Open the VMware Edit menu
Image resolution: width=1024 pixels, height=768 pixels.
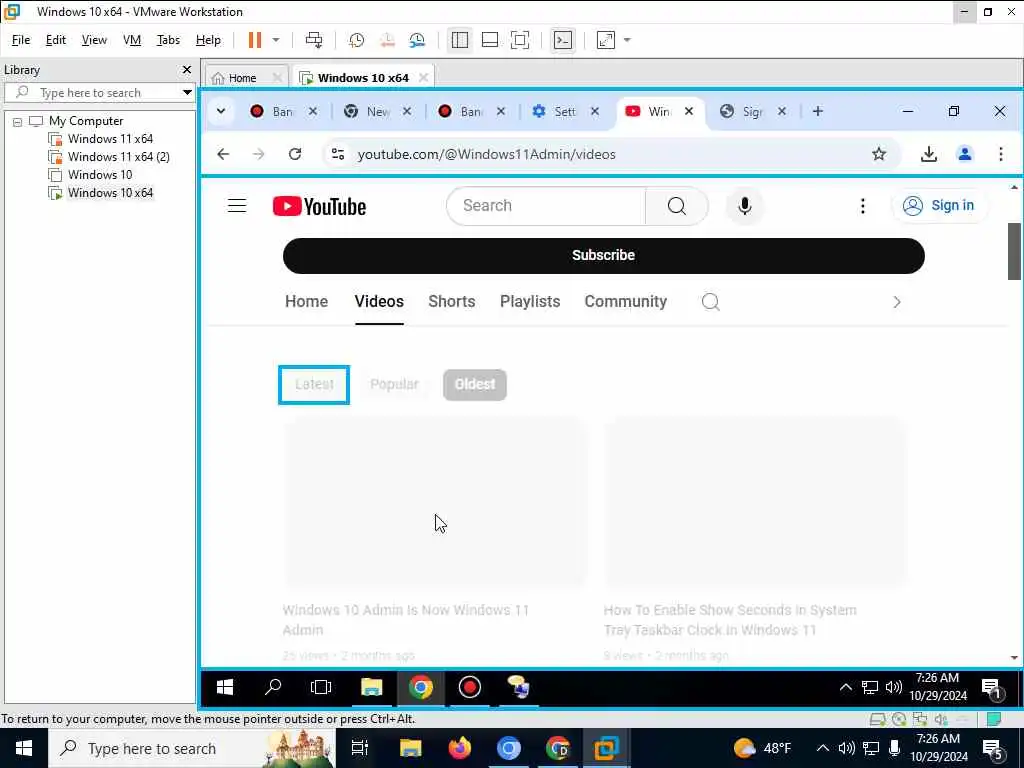click(x=56, y=40)
